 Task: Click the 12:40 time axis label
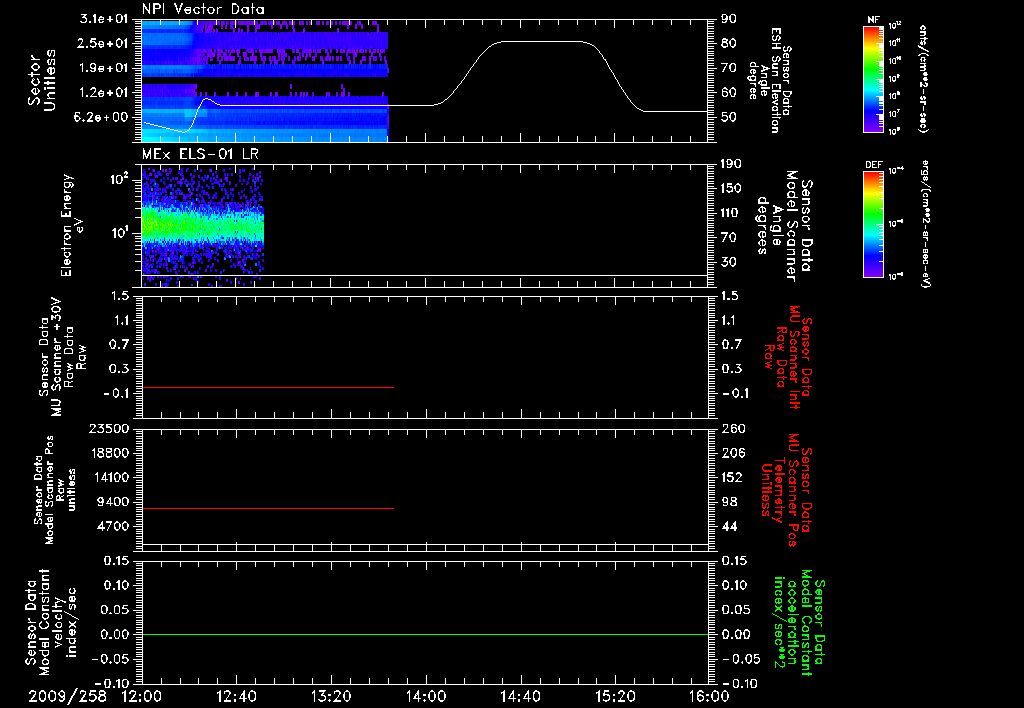(236, 696)
